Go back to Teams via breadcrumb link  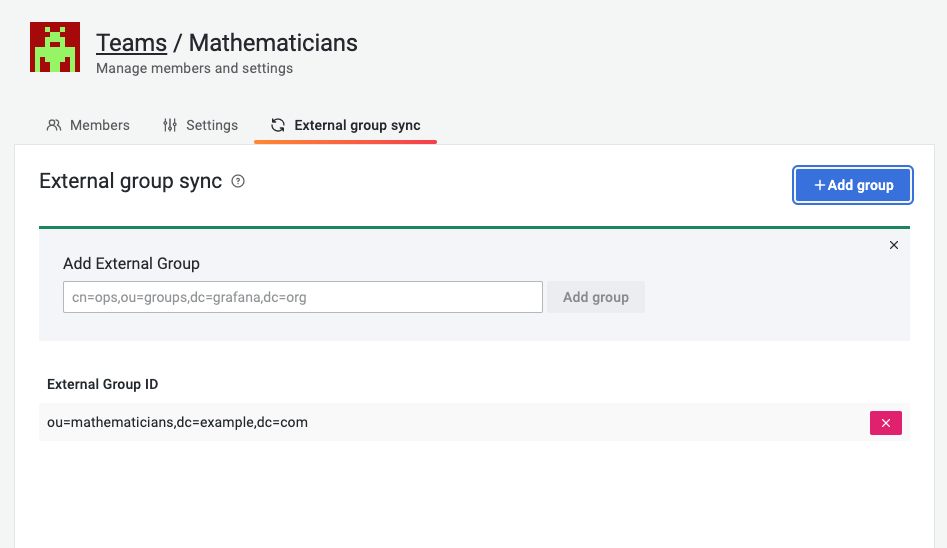tap(131, 43)
